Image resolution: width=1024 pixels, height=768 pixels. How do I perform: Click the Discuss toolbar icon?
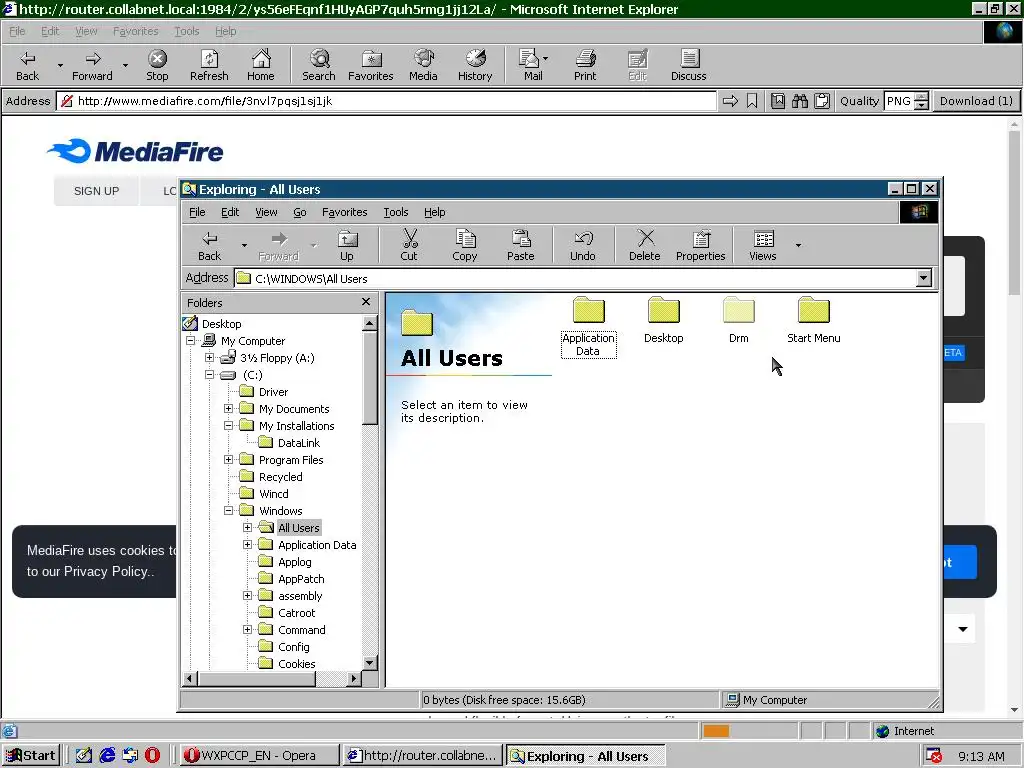689,65
